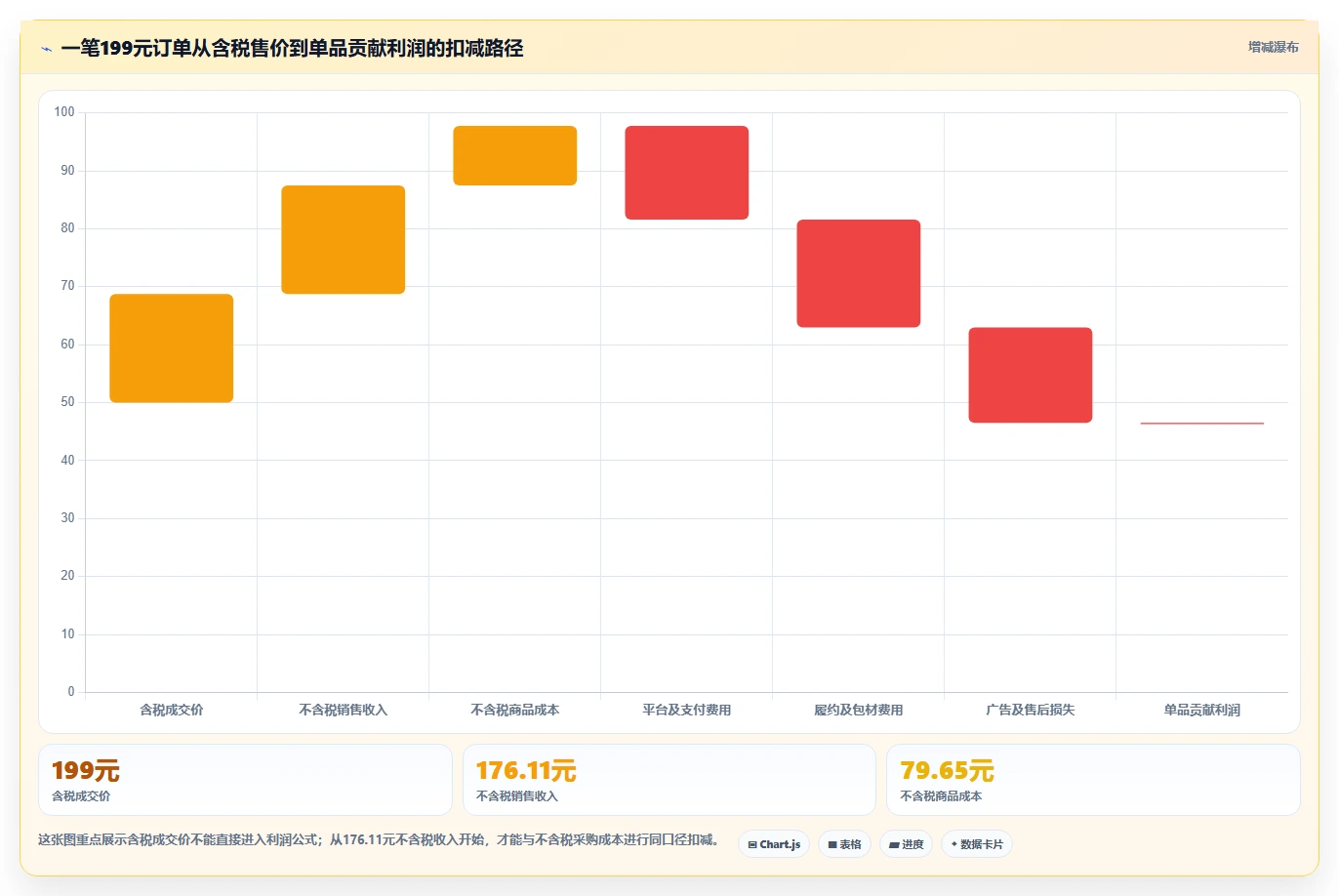Click the 不含税商品成本 x-axis label
Image resolution: width=1339 pixels, height=896 pixels.
pos(515,710)
